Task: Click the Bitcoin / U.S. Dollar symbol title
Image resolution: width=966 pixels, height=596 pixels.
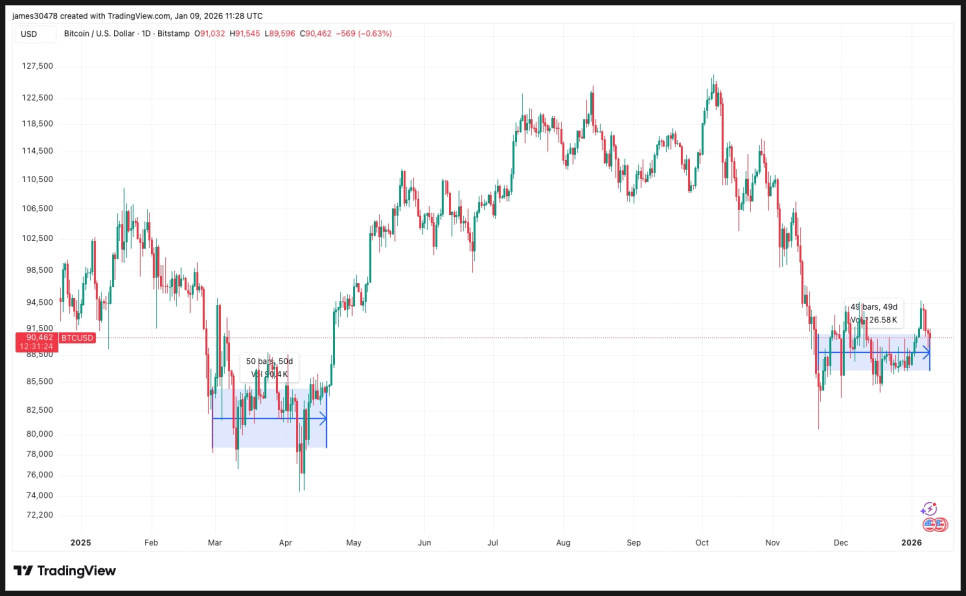Action: (98, 34)
